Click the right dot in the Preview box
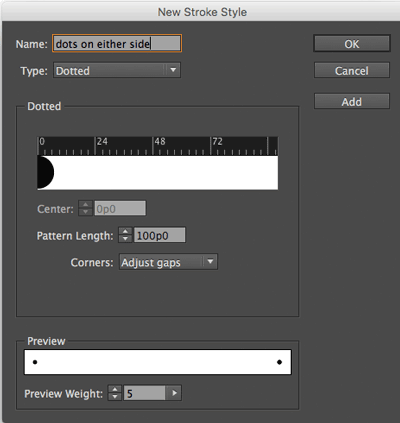This screenshot has height=423, width=400. 279,362
